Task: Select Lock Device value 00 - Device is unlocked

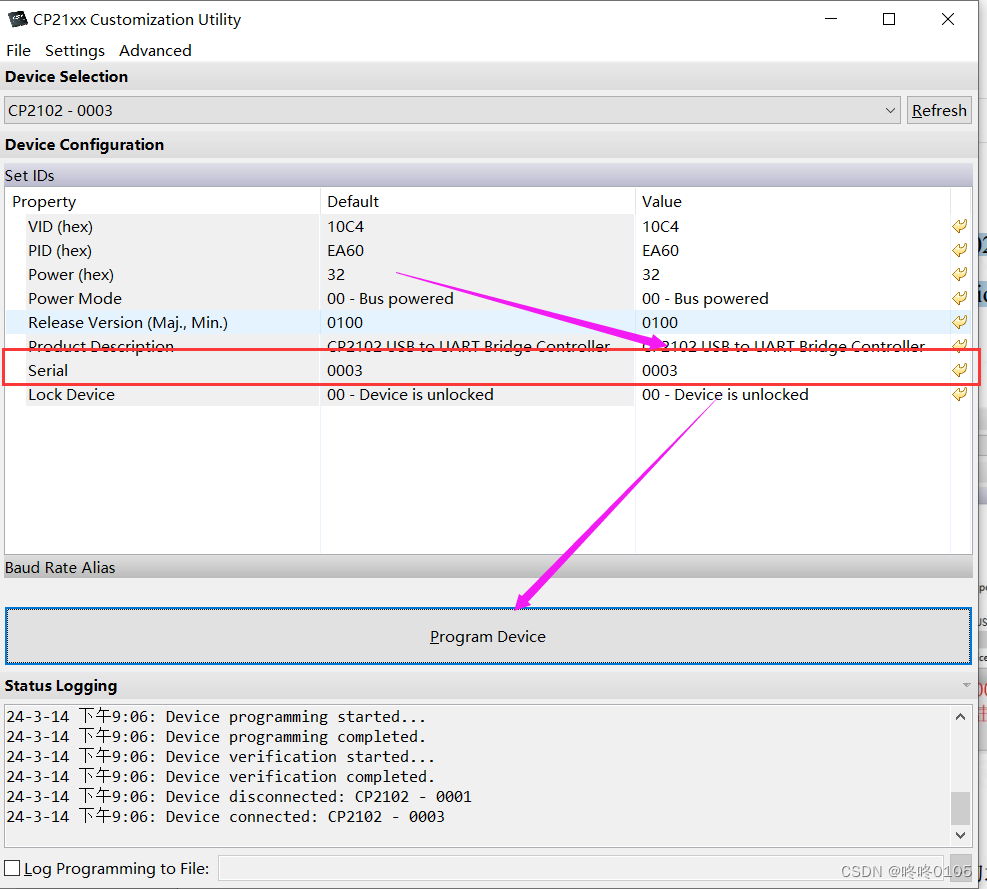Action: [792, 394]
